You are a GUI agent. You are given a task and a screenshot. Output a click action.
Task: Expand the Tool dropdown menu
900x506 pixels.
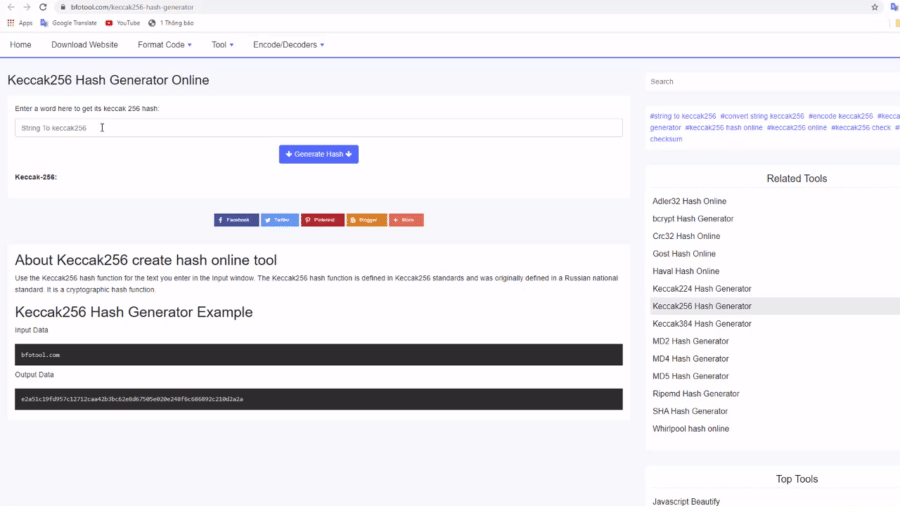(x=222, y=44)
